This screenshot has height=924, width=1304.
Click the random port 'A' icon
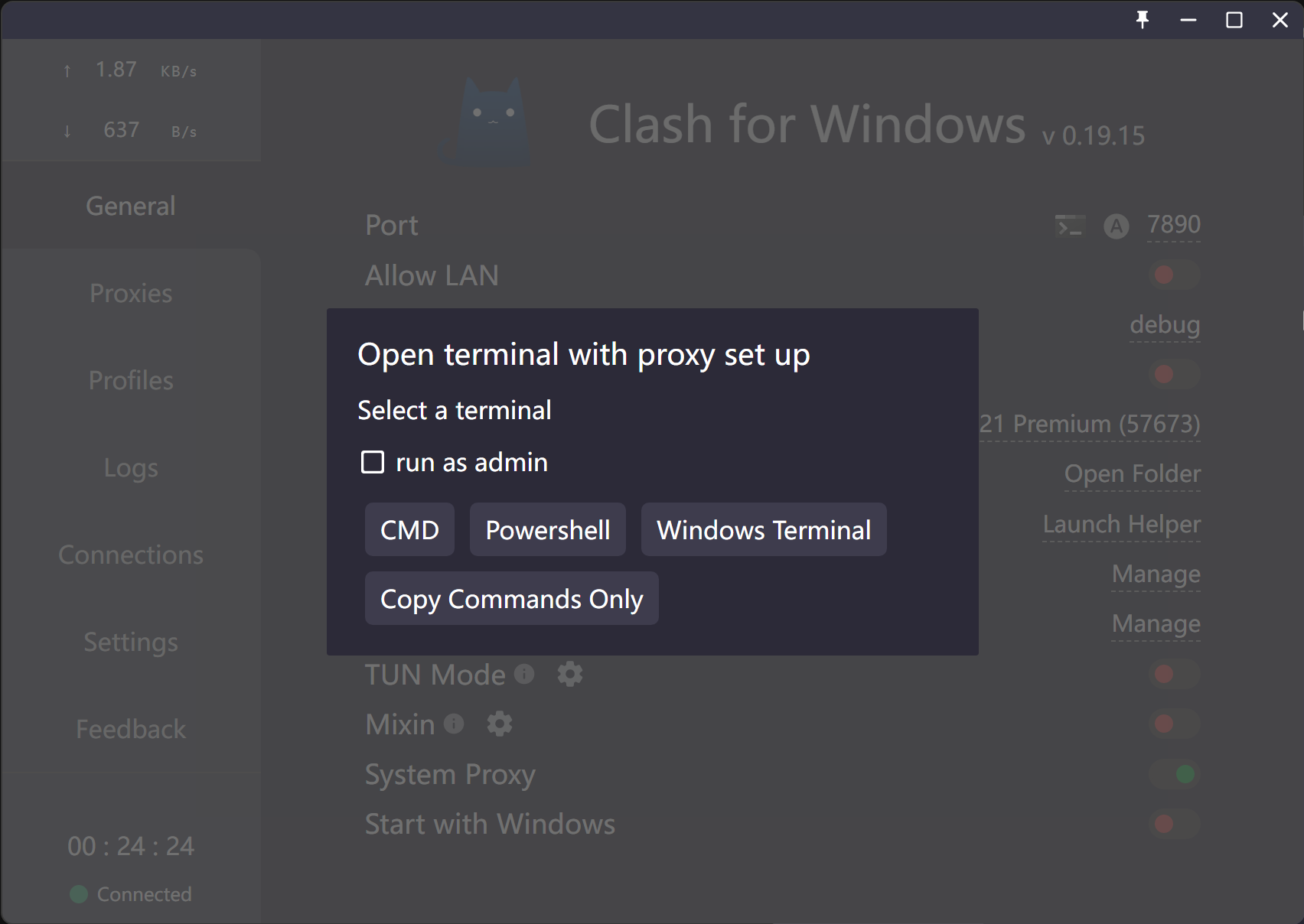[x=1117, y=226]
